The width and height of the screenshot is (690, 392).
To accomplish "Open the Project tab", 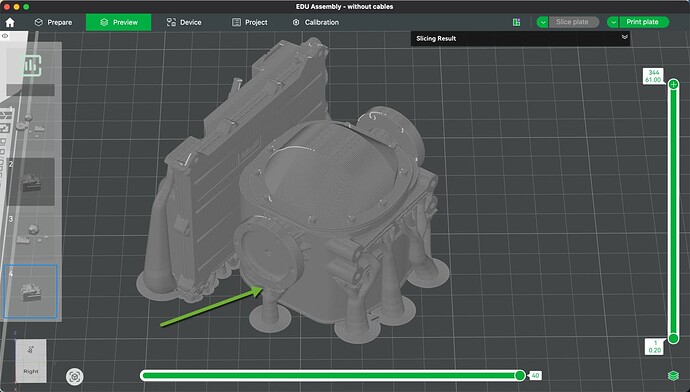I will (x=250, y=22).
